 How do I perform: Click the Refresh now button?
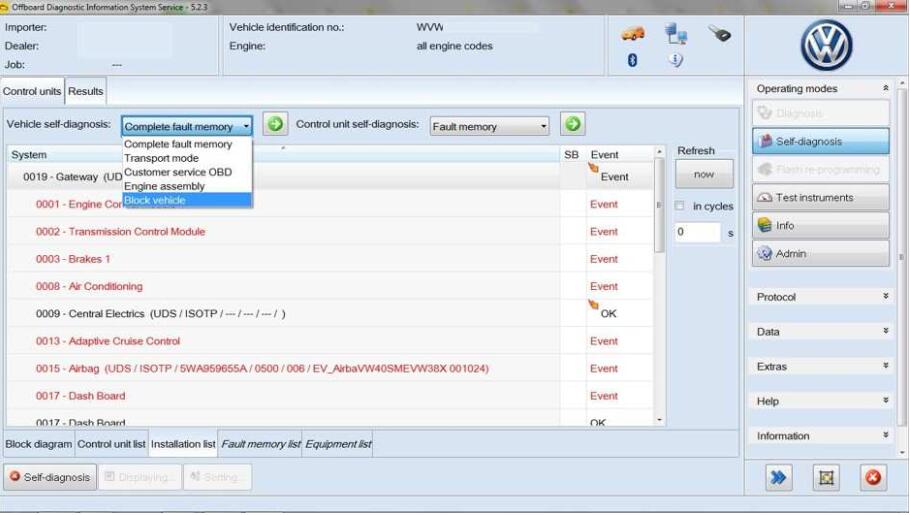coord(704,174)
